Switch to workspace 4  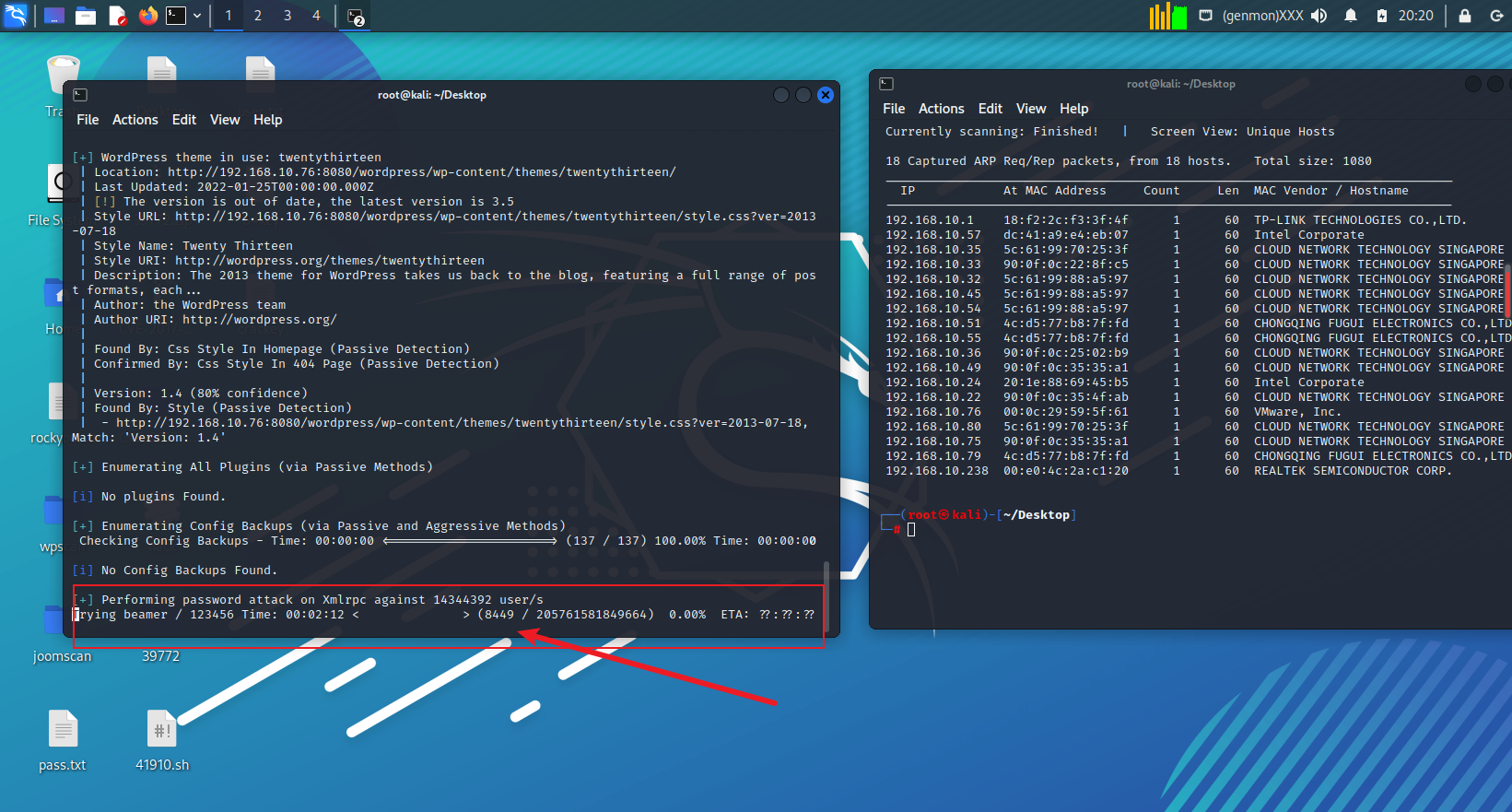[316, 16]
